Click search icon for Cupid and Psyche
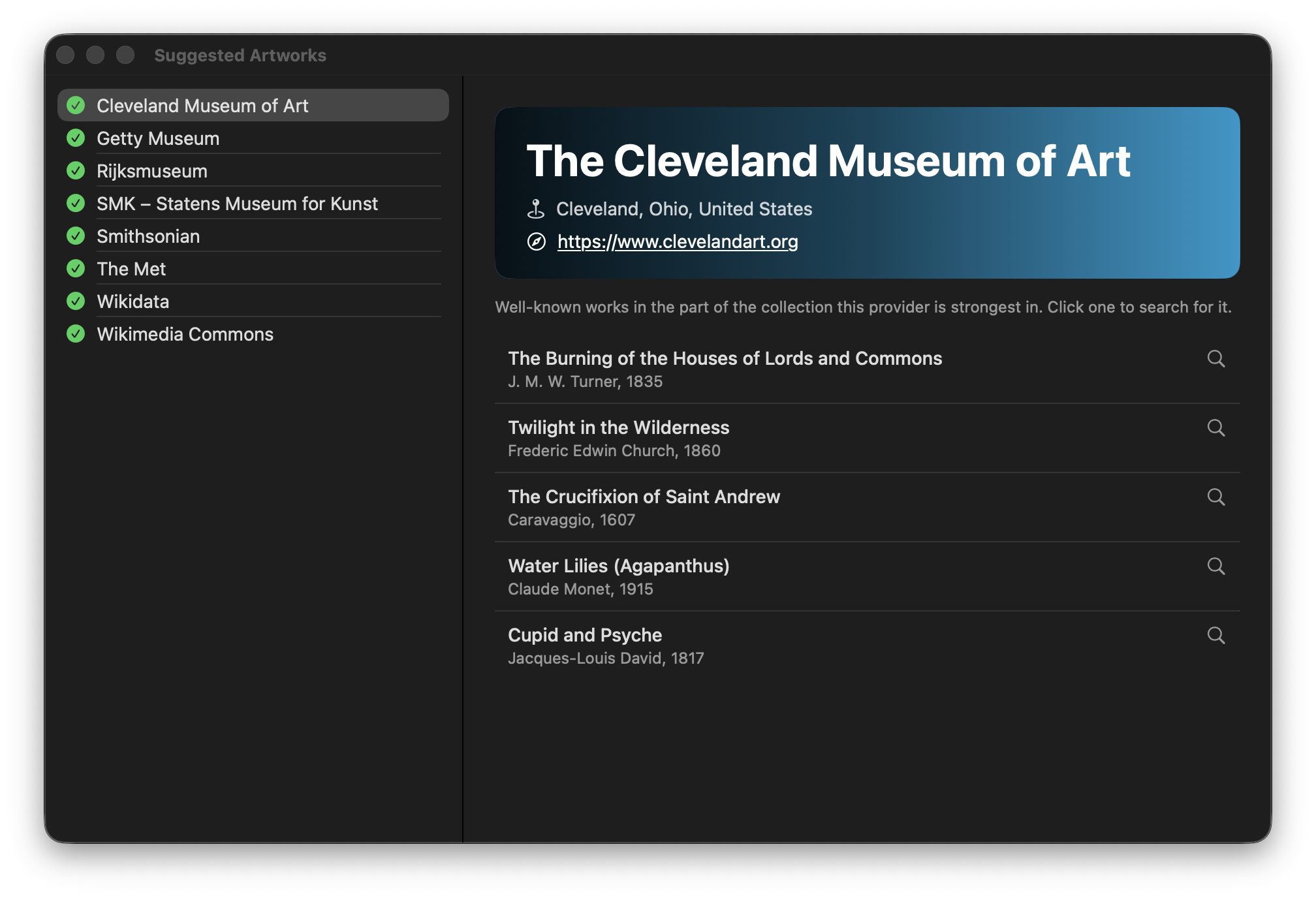This screenshot has width=1316, height=898. click(1215, 635)
